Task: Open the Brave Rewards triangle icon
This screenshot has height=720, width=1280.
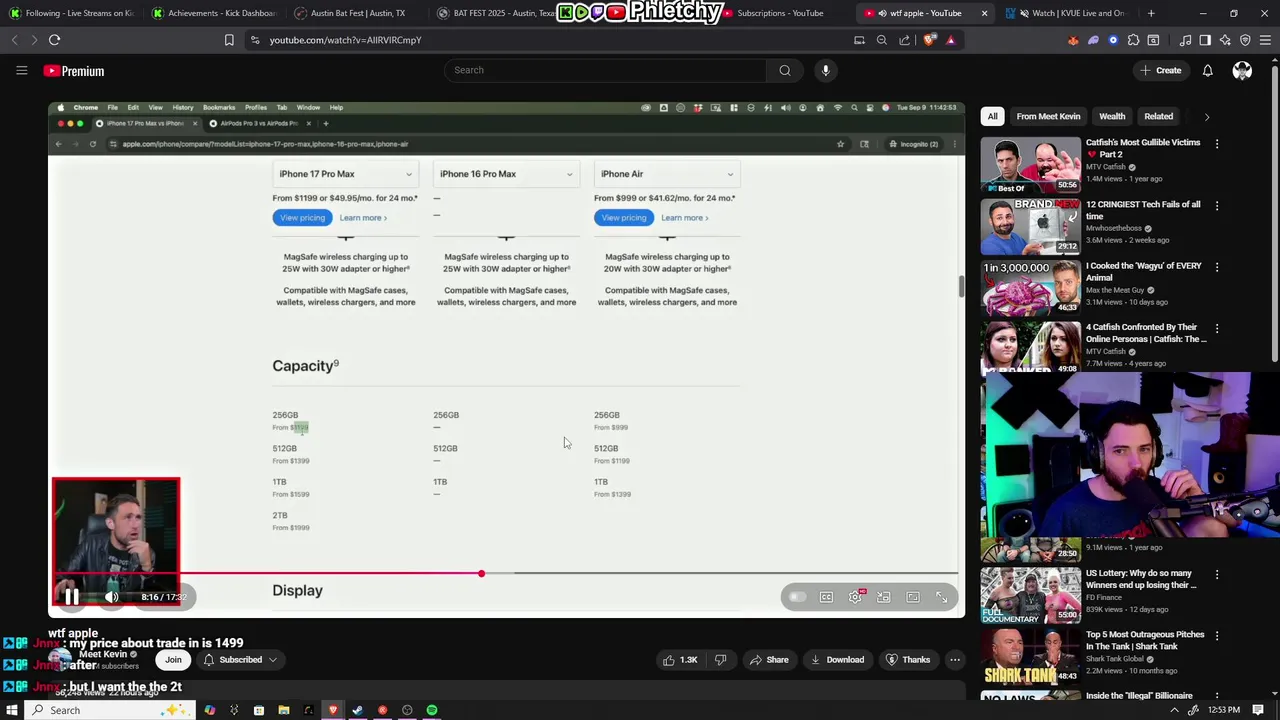Action: (950, 40)
